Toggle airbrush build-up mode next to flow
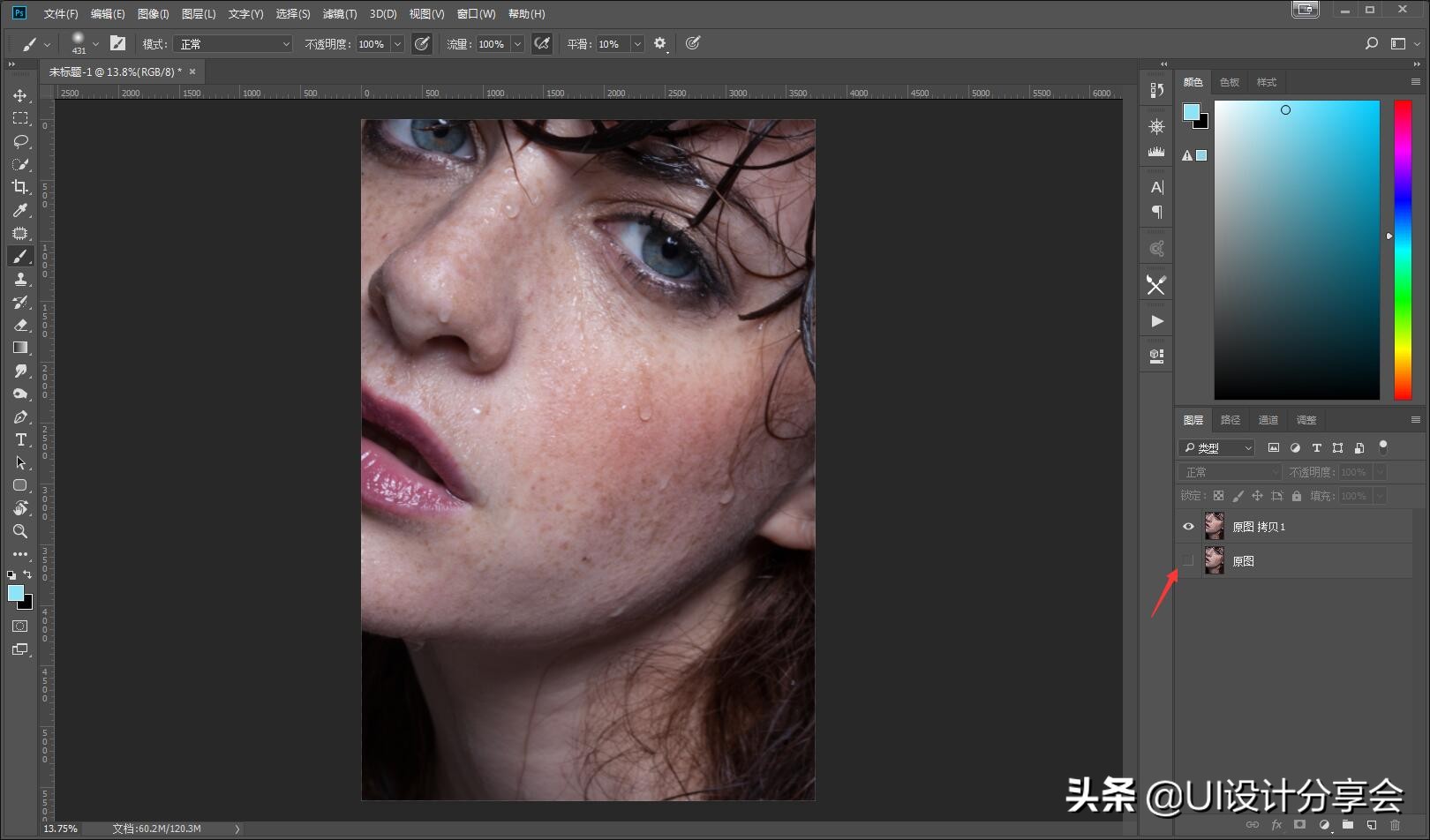 coord(542,44)
